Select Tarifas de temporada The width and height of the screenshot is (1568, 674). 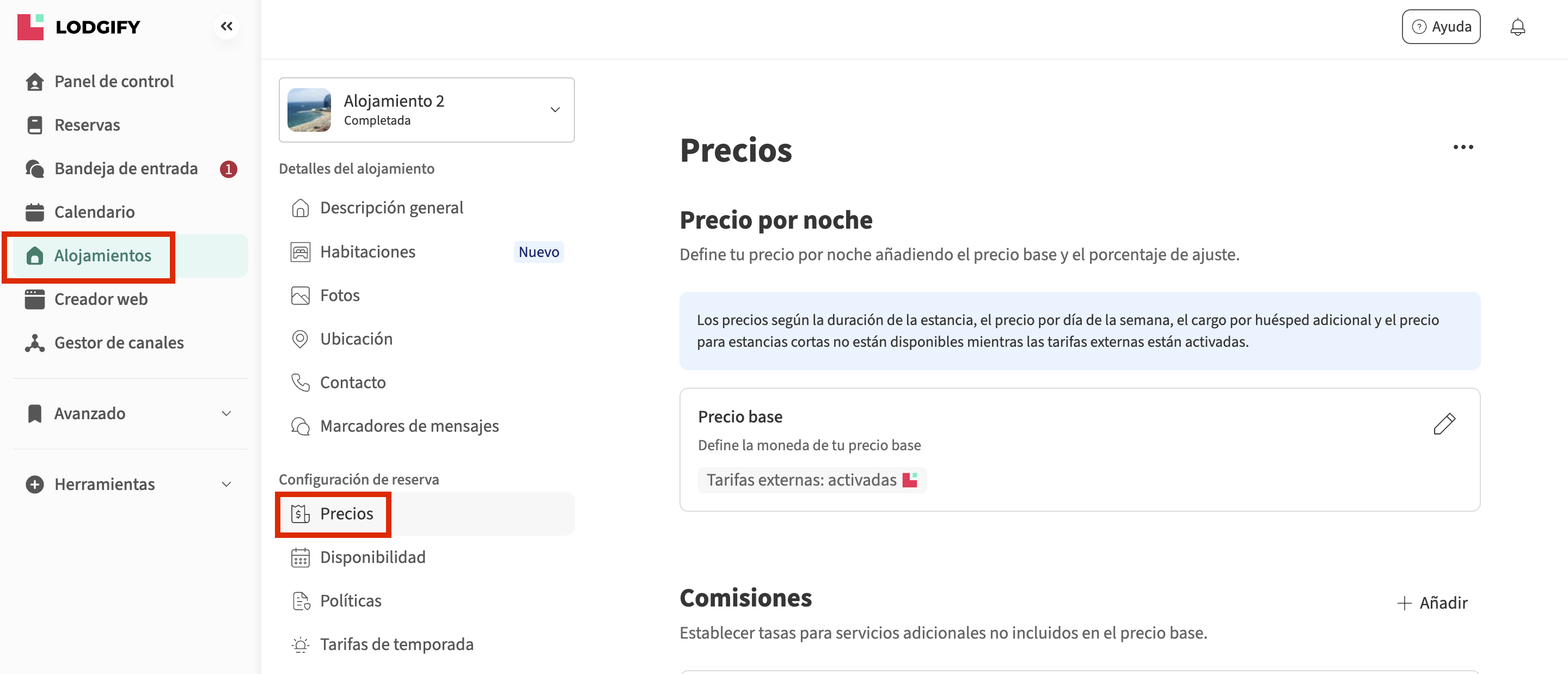[396, 644]
